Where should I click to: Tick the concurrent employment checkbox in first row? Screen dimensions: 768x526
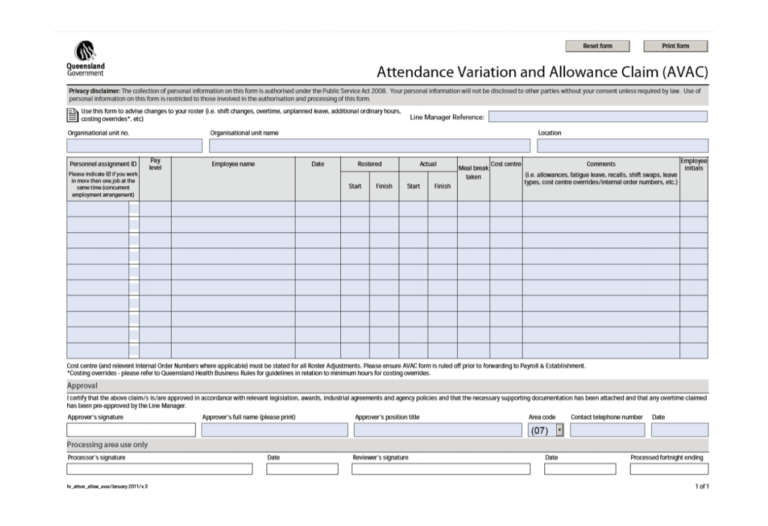133,209
